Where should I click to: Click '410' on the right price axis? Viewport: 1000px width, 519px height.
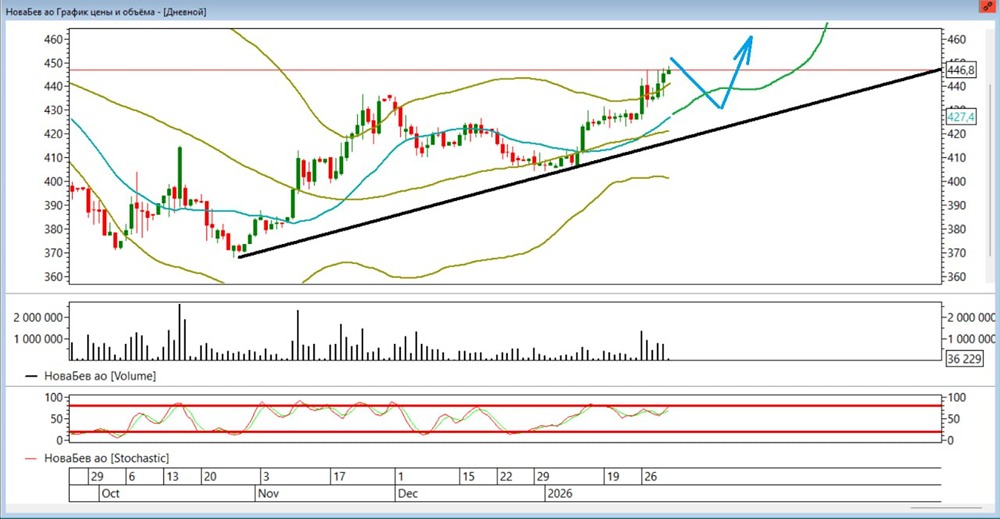click(x=957, y=158)
